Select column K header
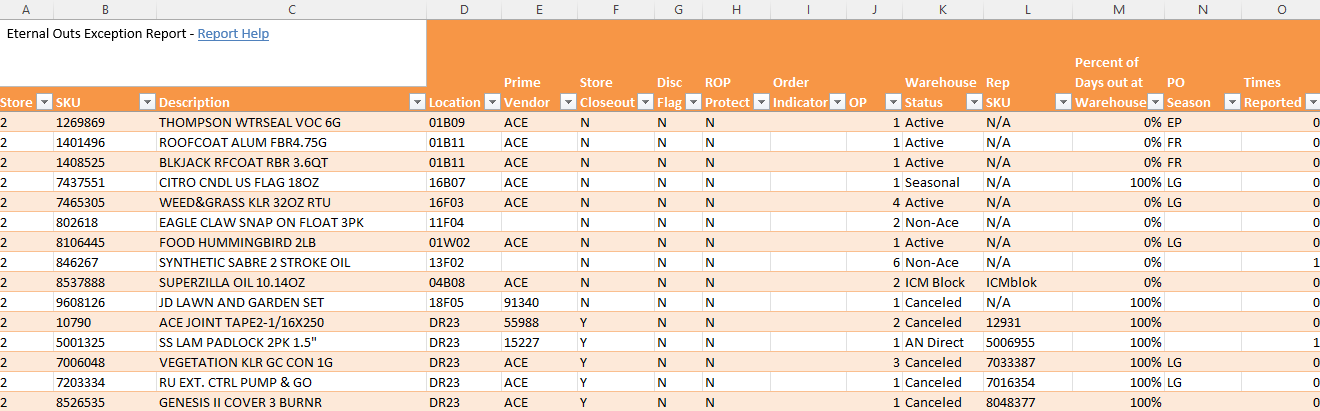The height and width of the screenshot is (411, 1320). click(x=942, y=9)
